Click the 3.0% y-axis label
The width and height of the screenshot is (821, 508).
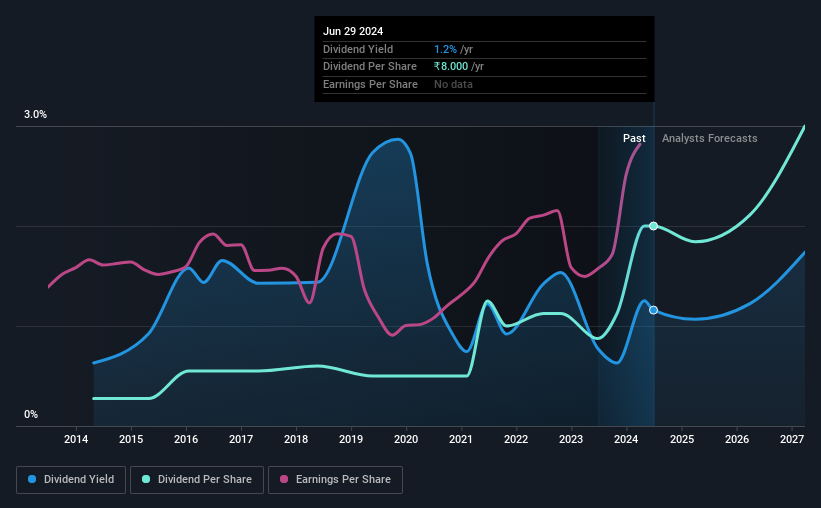[35, 115]
